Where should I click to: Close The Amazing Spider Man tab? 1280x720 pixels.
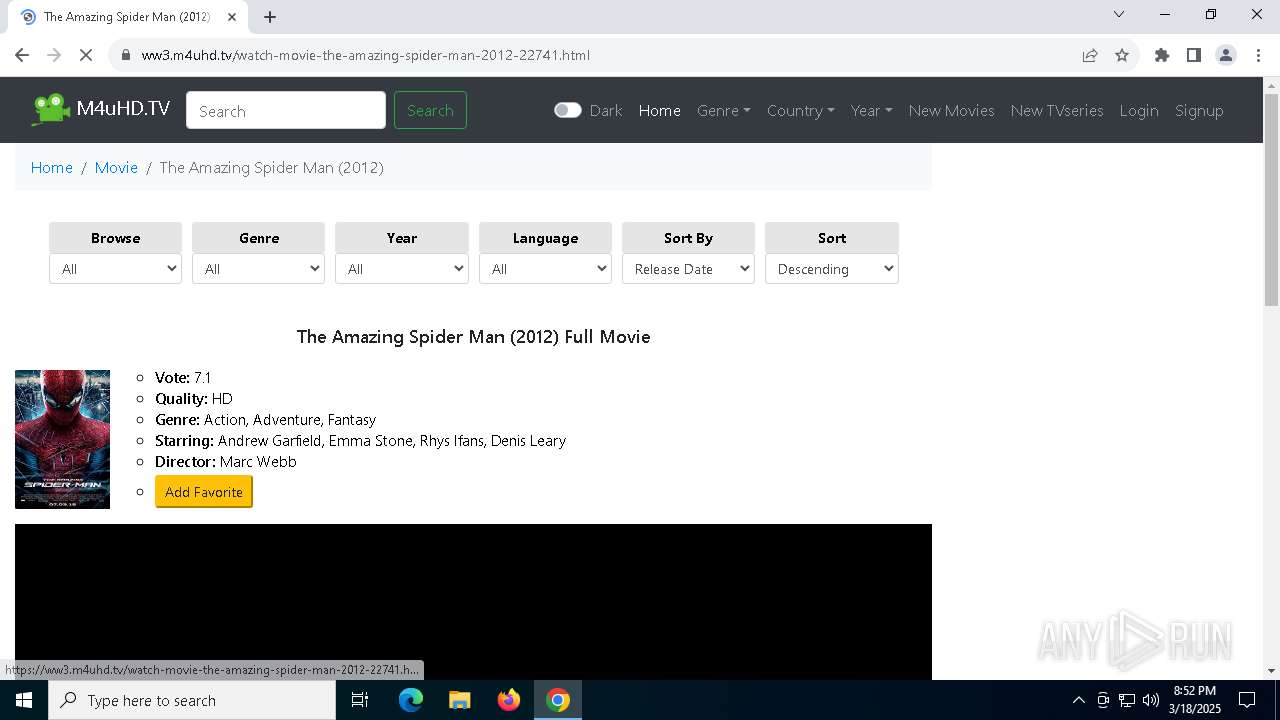[x=233, y=16]
